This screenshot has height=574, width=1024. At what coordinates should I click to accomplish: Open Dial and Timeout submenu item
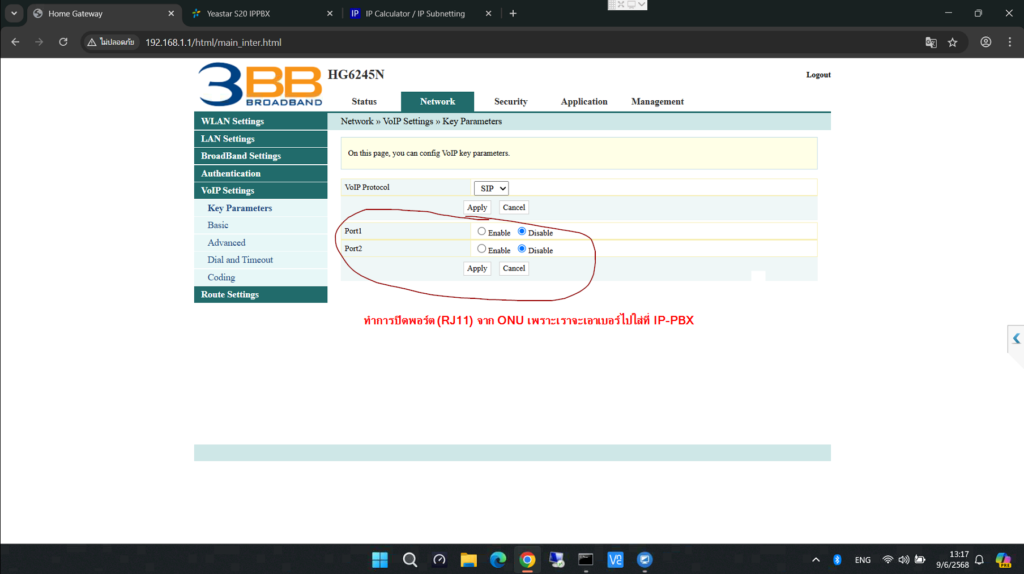click(240, 260)
